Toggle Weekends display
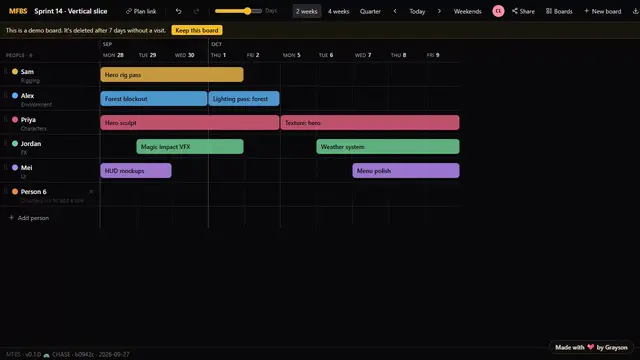This screenshot has width=640, height=360. (x=467, y=11)
